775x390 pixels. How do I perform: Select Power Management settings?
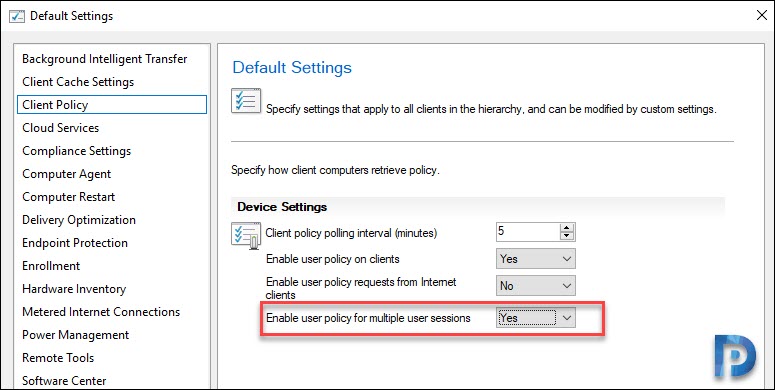point(76,335)
